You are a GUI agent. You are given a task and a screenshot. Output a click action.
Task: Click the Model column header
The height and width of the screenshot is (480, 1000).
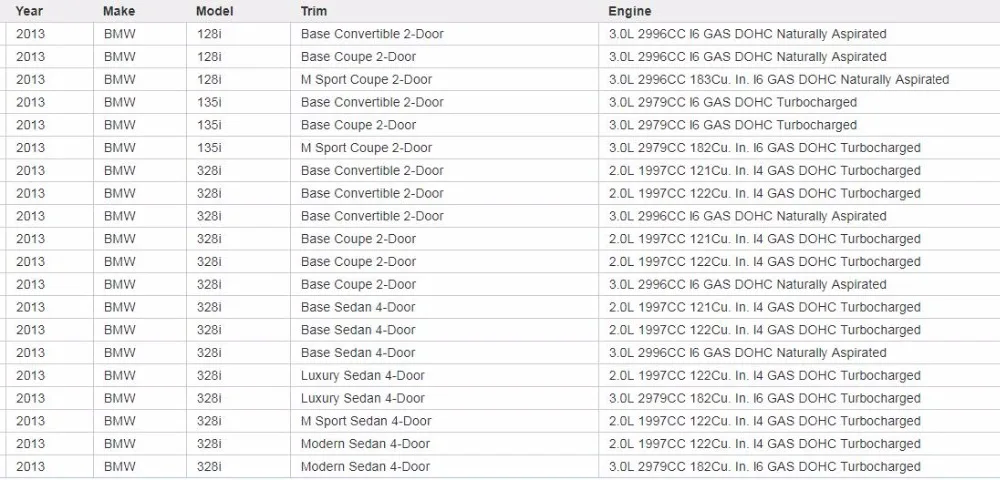tap(214, 11)
